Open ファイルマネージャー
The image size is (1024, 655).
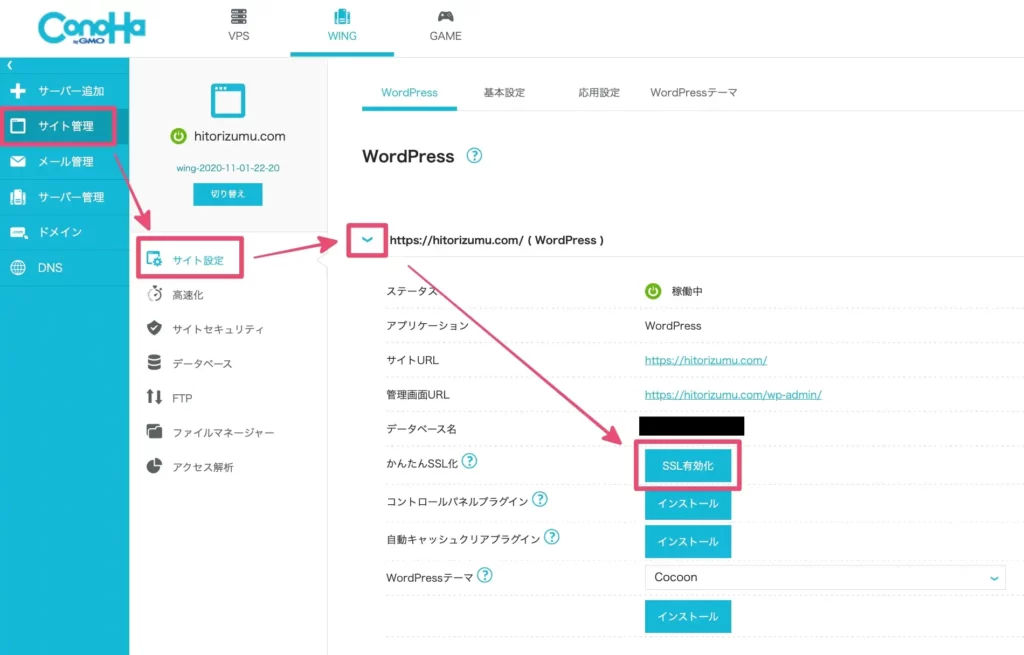pos(223,432)
